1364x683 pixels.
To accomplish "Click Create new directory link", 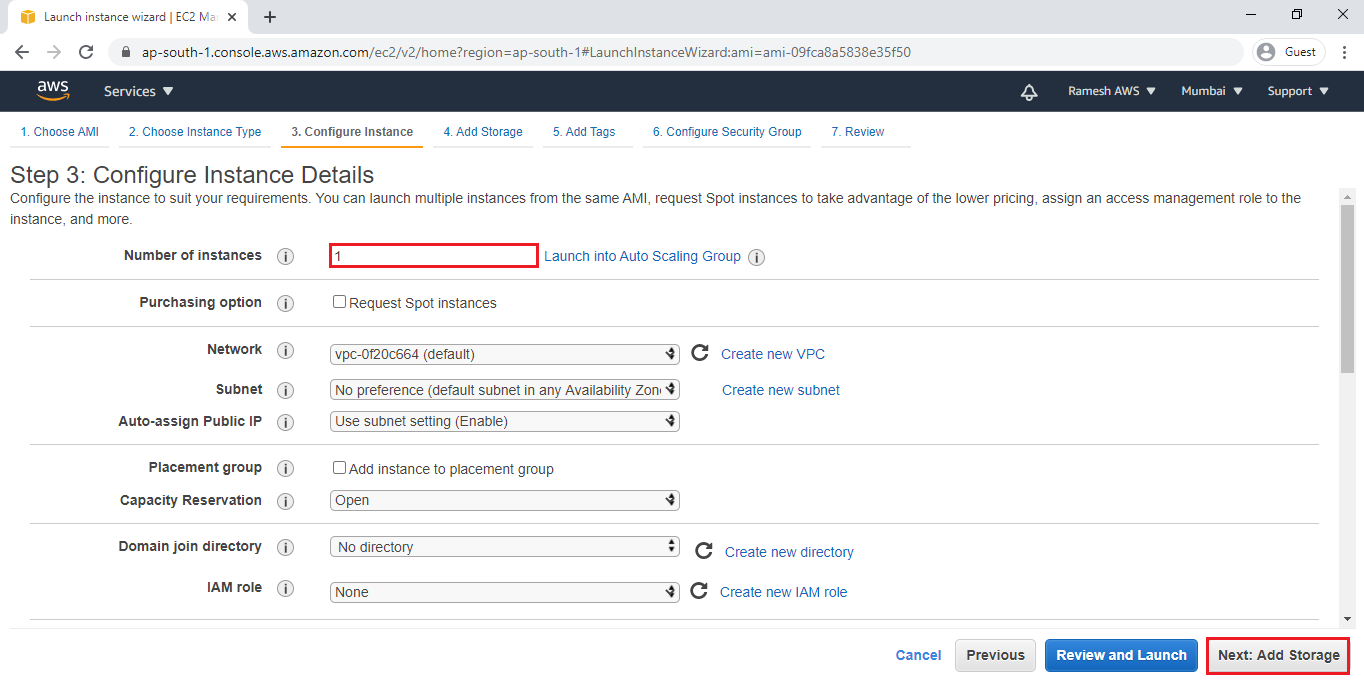I will tap(789, 552).
